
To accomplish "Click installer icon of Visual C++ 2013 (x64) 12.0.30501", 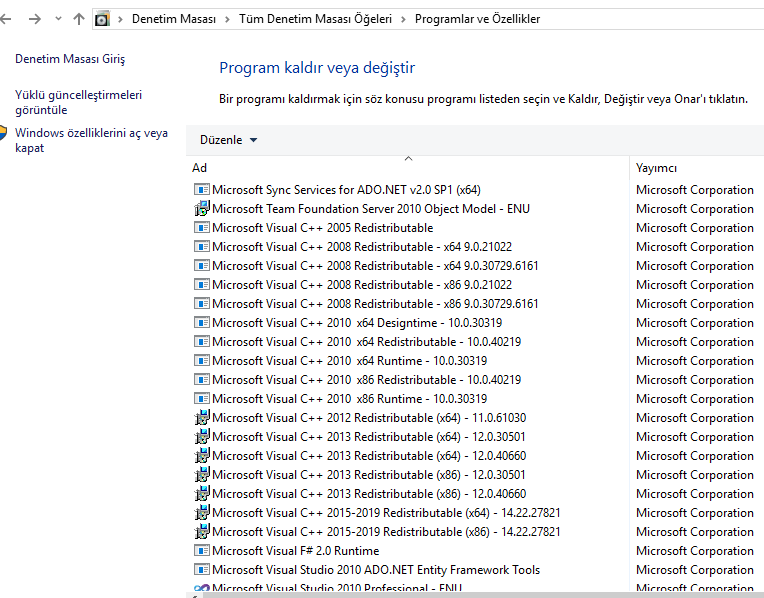I will coord(202,437).
